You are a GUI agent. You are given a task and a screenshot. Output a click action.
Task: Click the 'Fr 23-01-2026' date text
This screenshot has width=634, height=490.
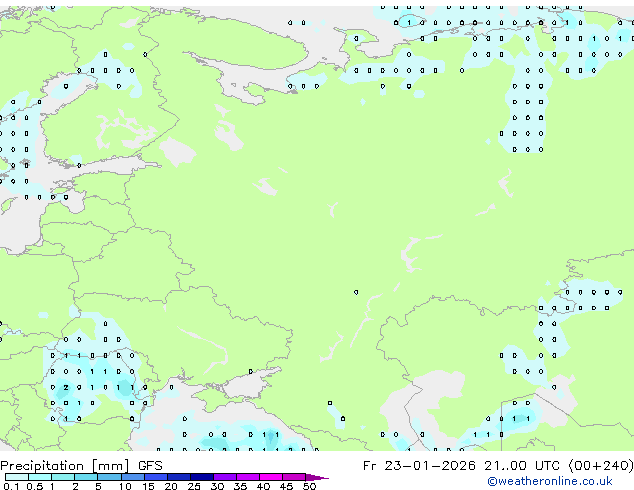(x=419, y=466)
